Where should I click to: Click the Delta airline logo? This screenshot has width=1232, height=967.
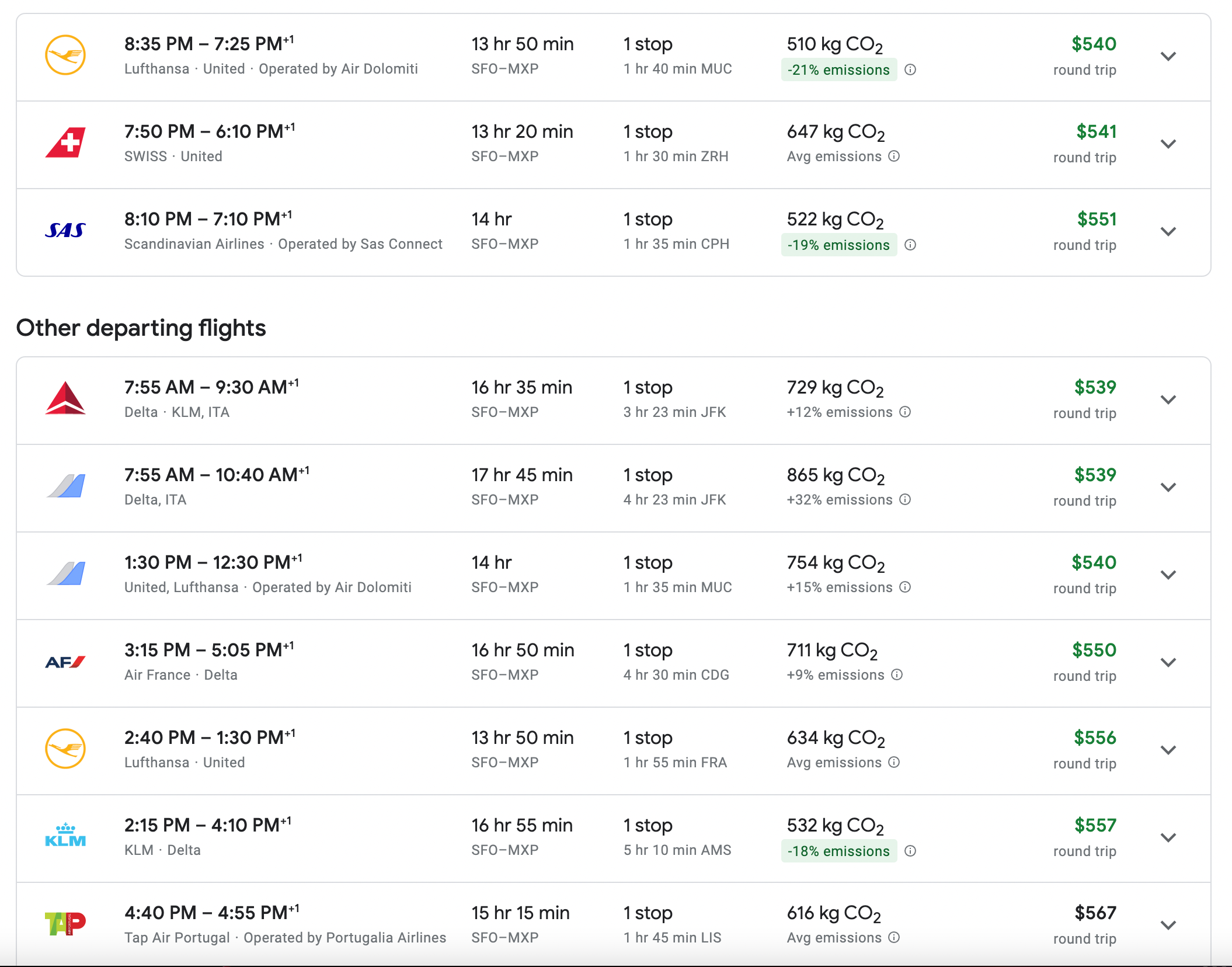tap(66, 399)
